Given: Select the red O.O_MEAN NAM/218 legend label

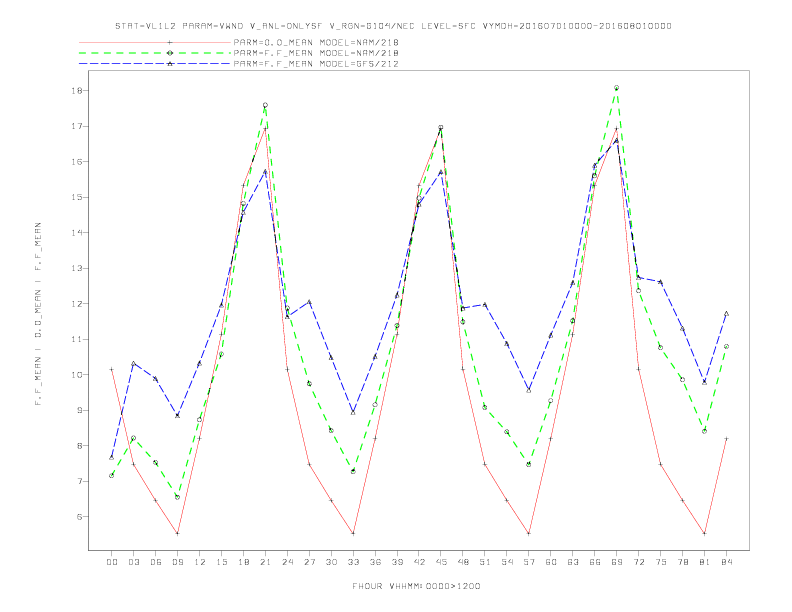Looking at the screenshot, I should [x=316, y=42].
